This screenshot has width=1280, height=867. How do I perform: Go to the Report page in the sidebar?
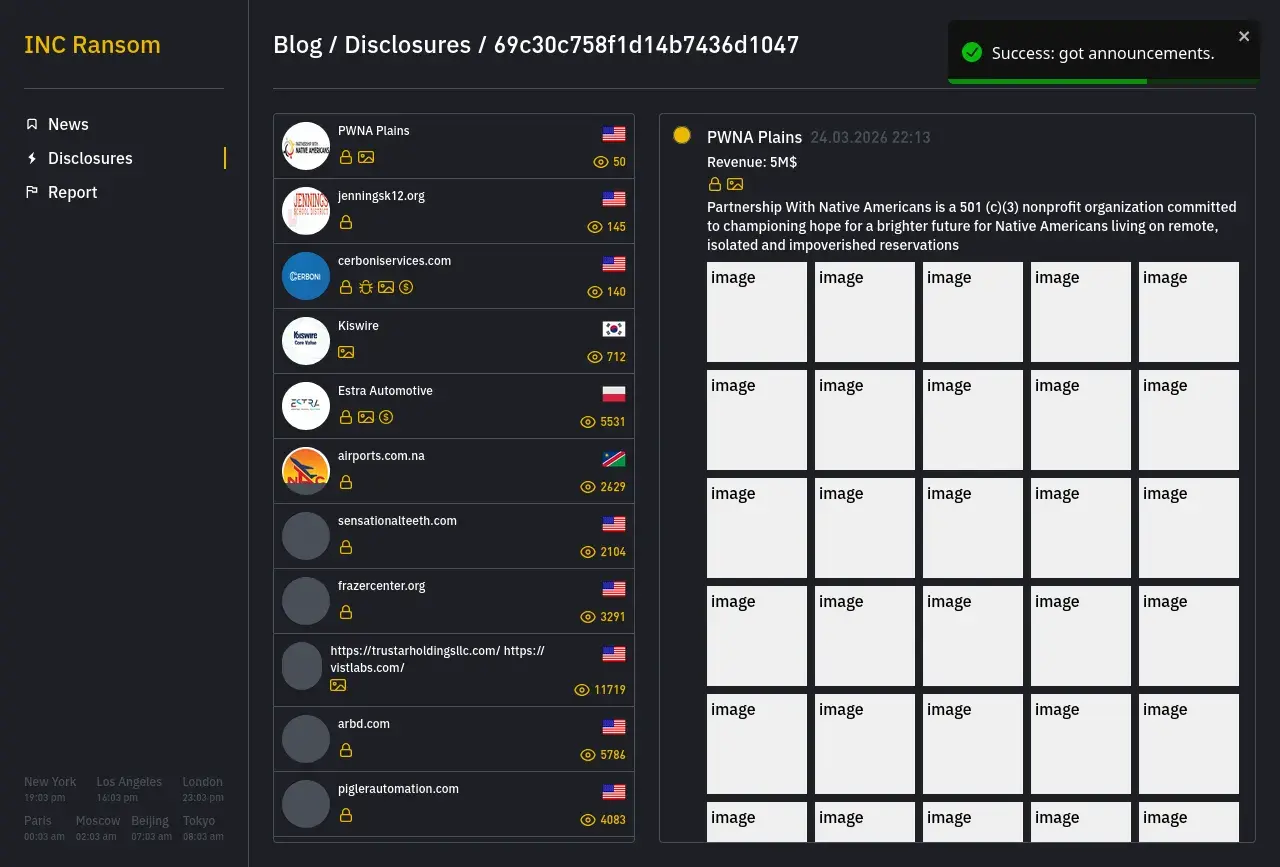pos(72,192)
